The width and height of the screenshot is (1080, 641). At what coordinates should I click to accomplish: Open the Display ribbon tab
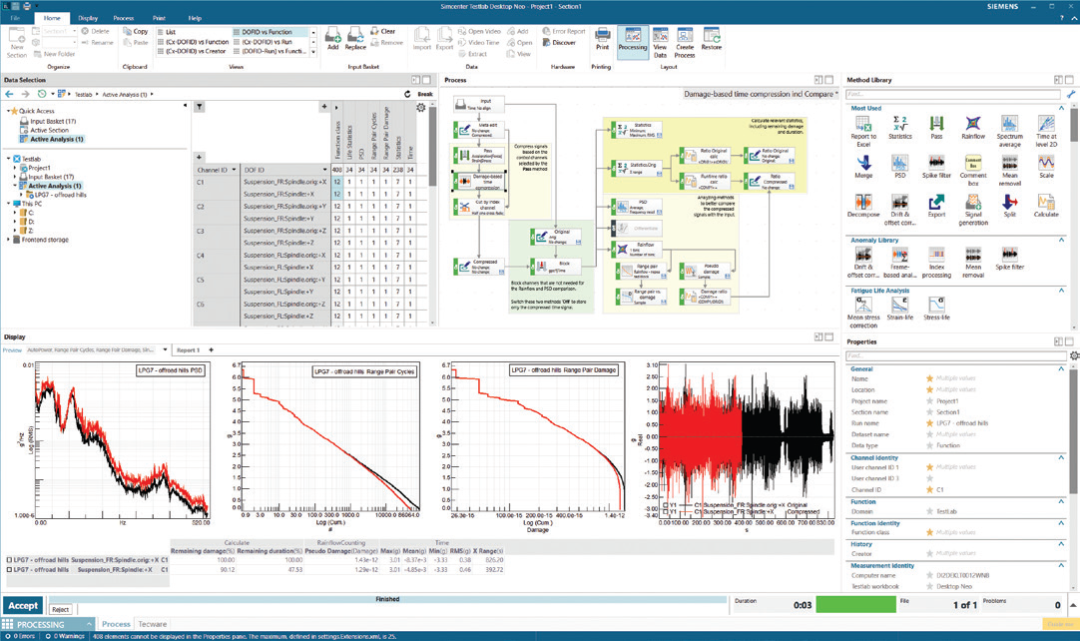coord(88,18)
